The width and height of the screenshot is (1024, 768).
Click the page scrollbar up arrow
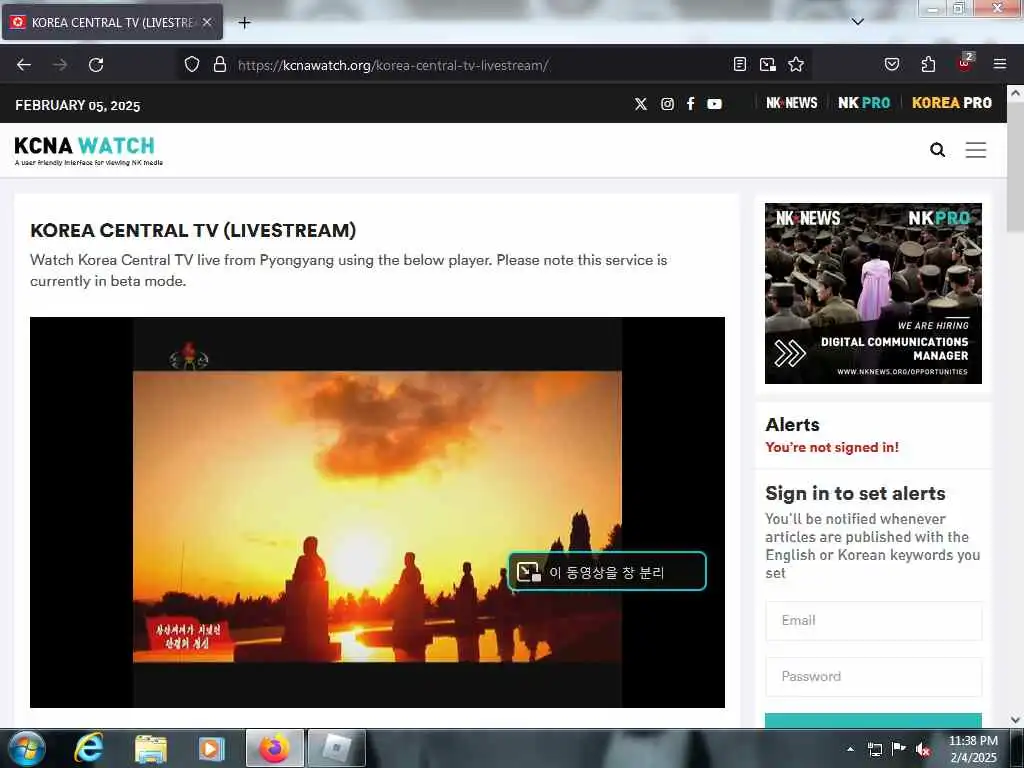[1016, 93]
